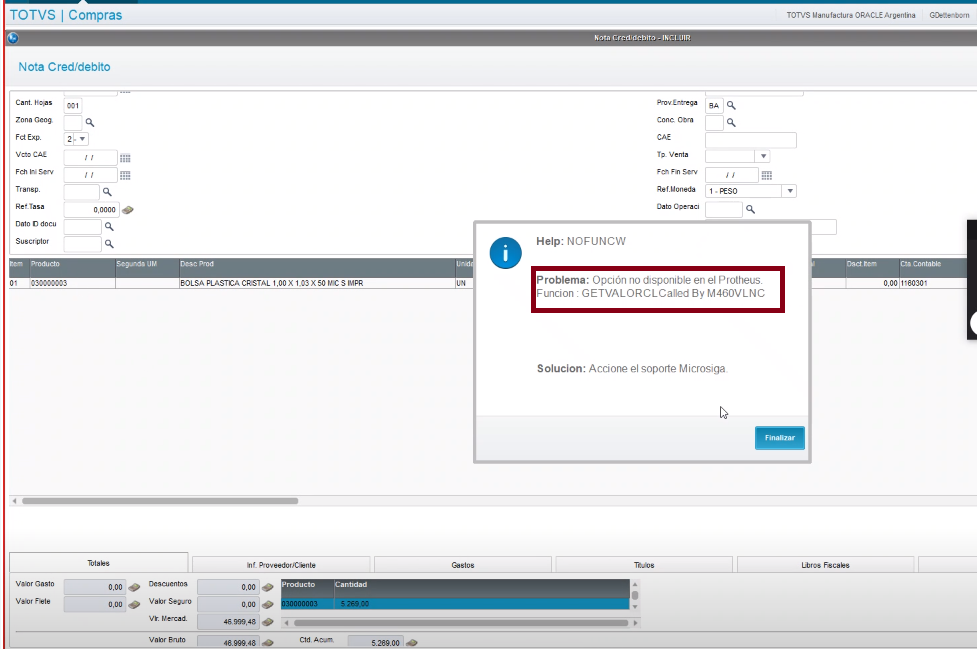This screenshot has height=649, width=977.
Task: Click calculator icon next to Valor Flete
Action: tap(134, 604)
